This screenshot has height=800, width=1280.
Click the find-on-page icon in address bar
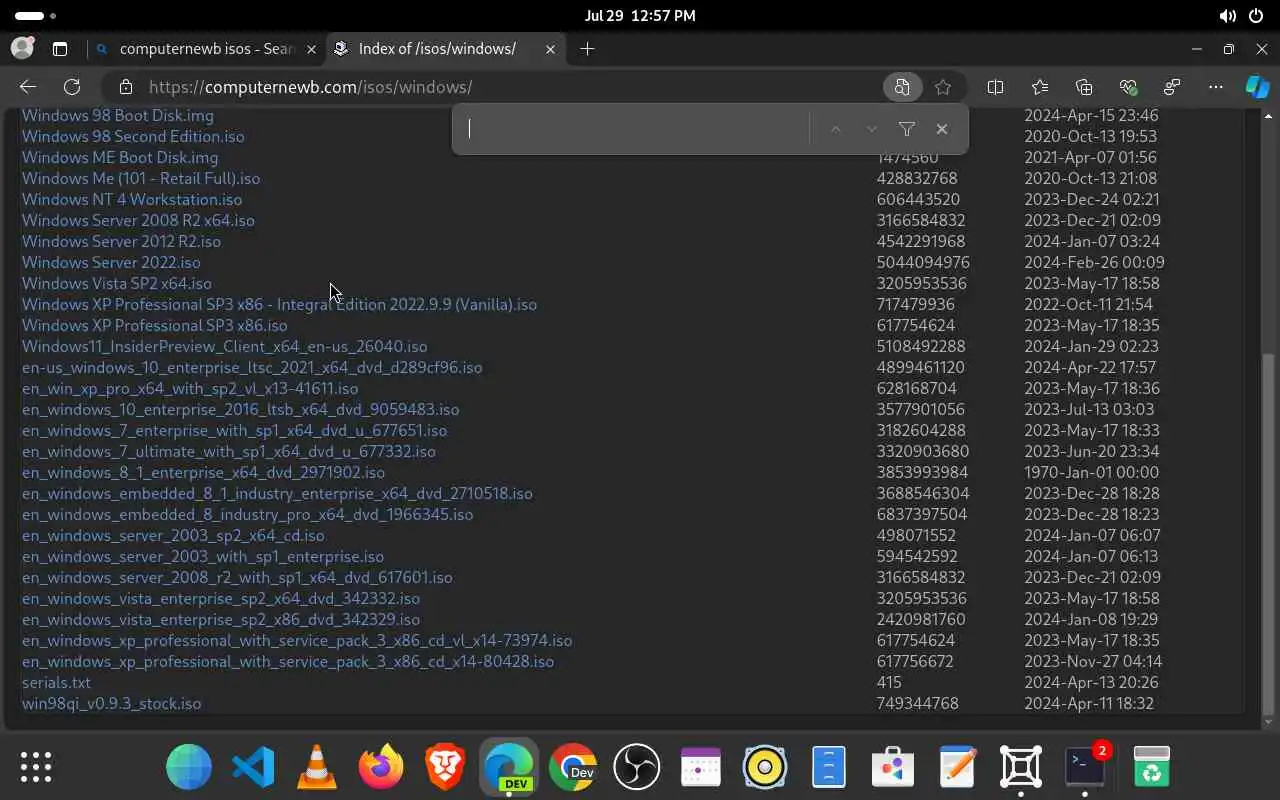pos(902,87)
